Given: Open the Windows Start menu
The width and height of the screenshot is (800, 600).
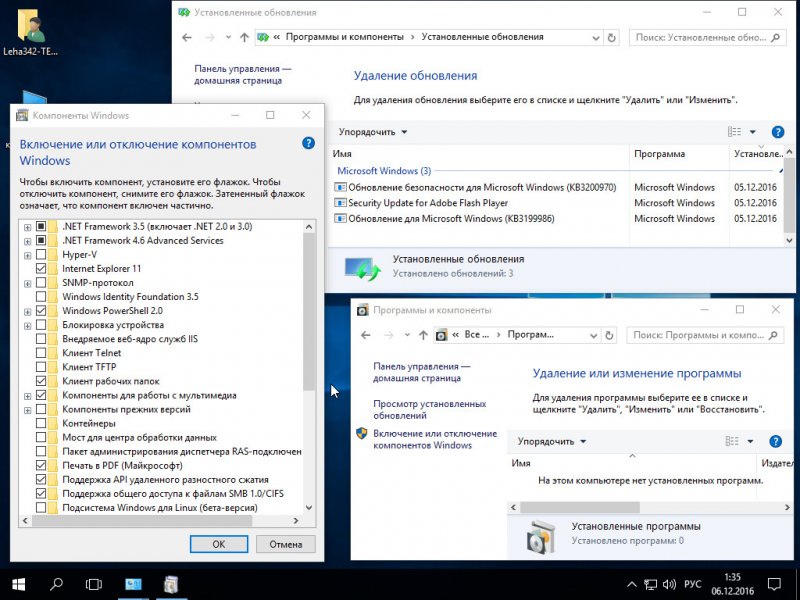Looking at the screenshot, I should point(18,584).
